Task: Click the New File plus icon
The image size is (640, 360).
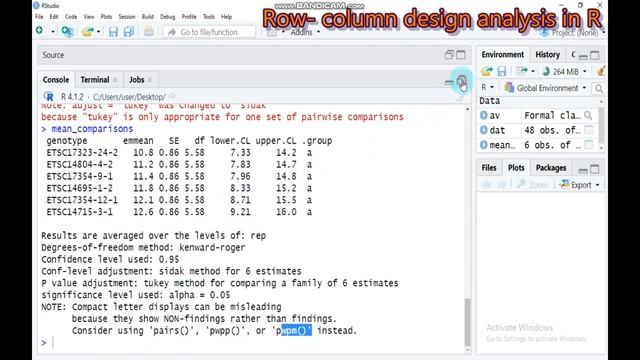Action: coord(40,31)
